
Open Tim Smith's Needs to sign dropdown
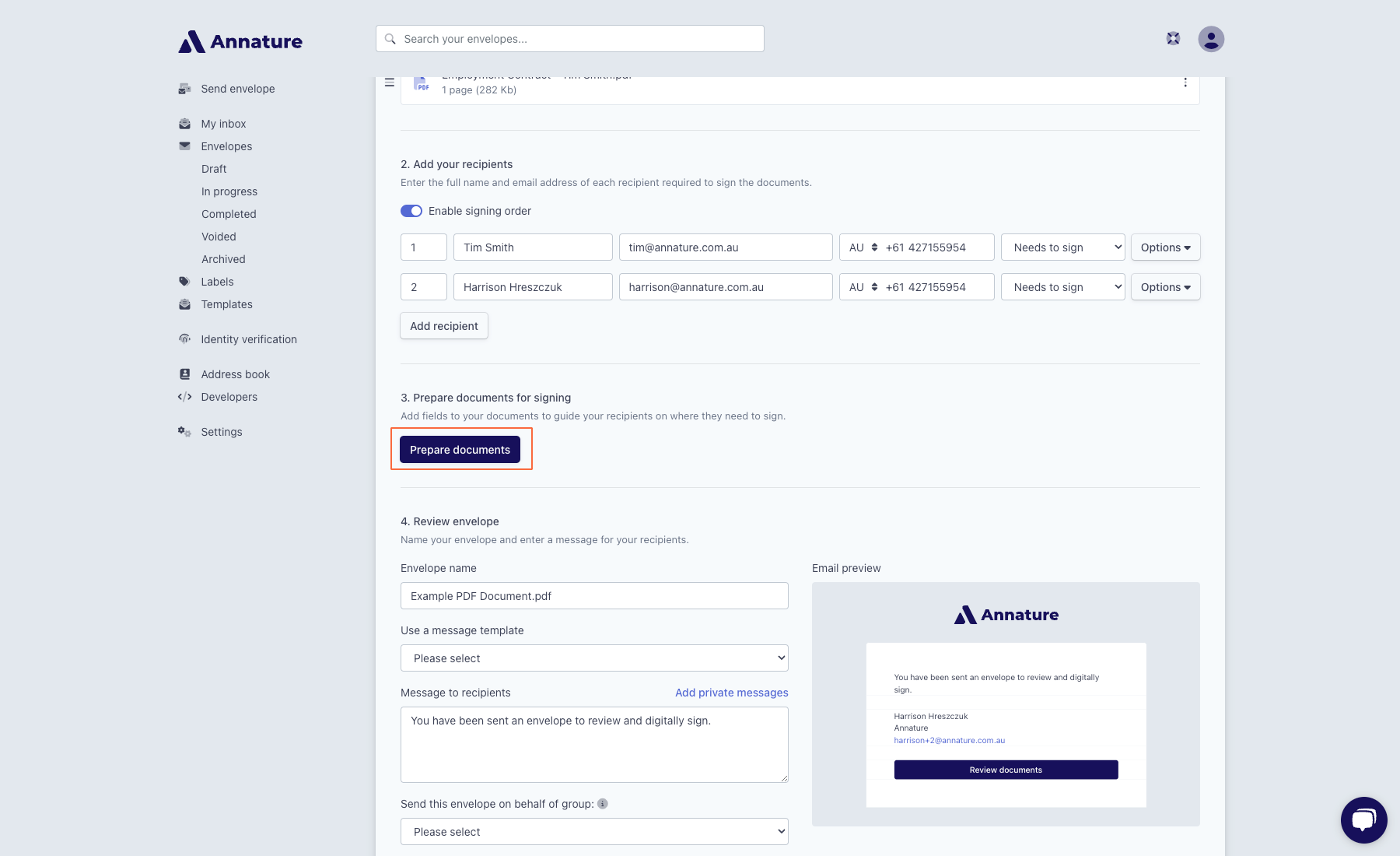pos(1063,247)
